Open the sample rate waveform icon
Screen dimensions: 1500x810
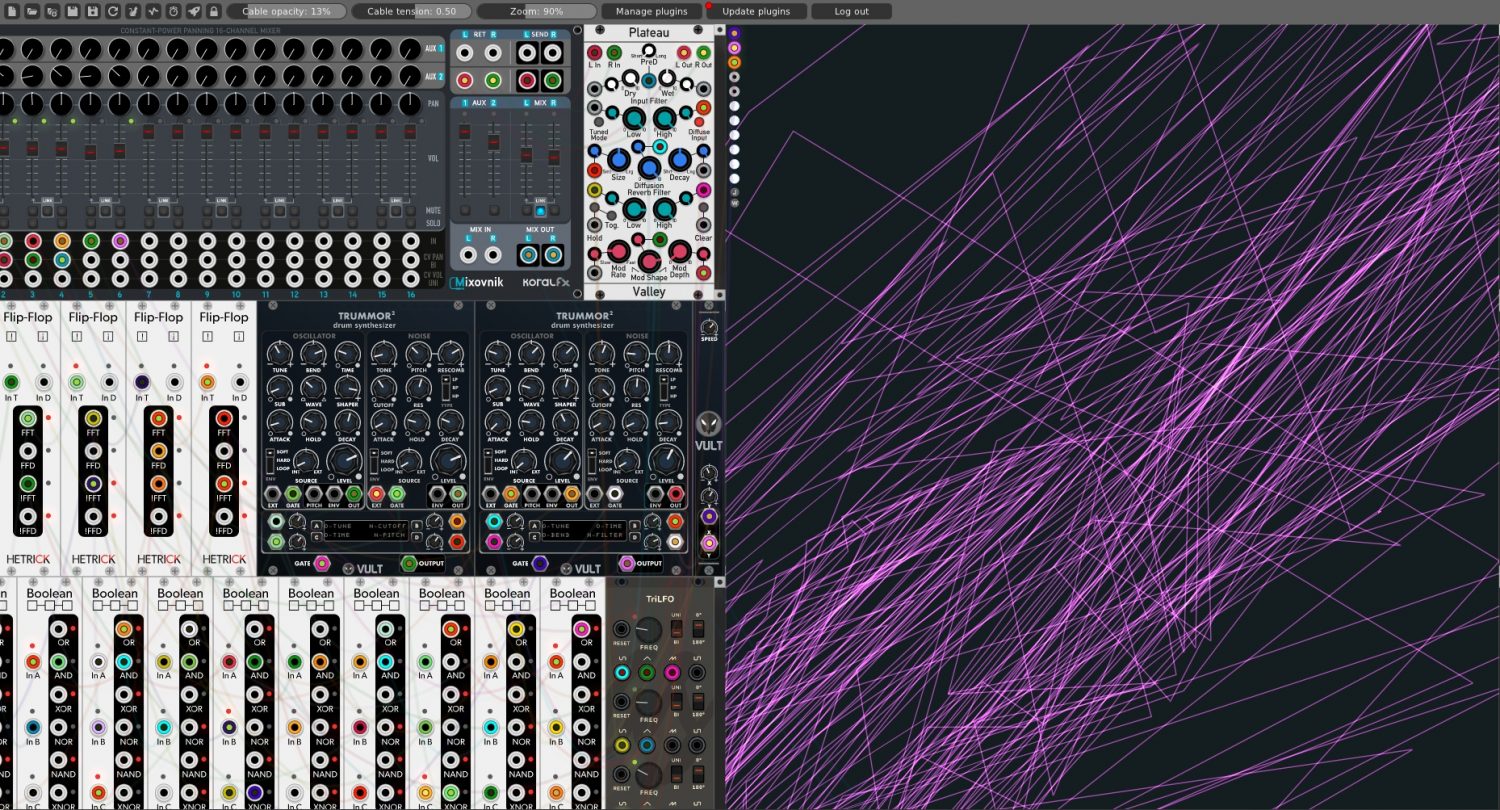pyautogui.click(x=153, y=11)
